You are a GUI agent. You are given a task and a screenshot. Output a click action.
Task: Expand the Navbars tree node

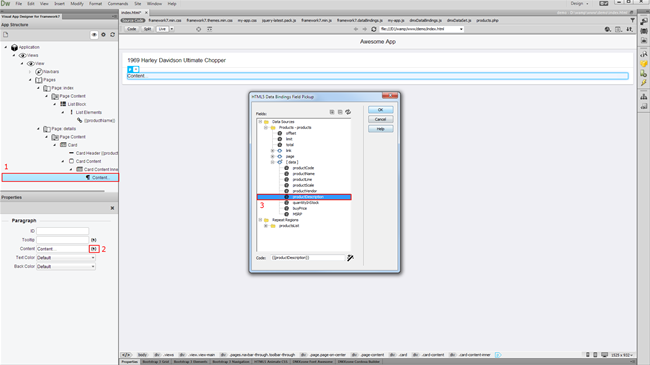30,72
